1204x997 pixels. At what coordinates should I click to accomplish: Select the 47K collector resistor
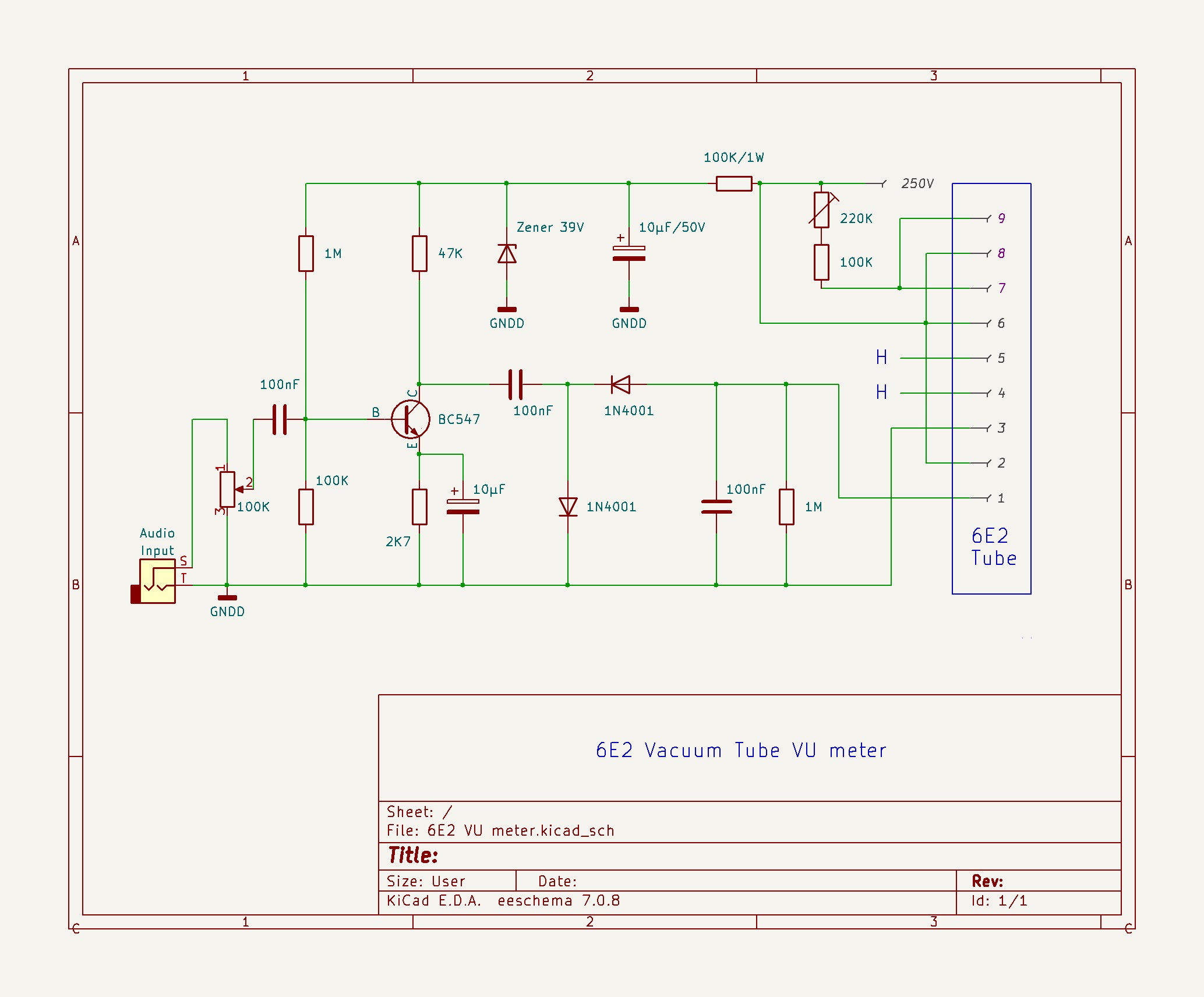coord(419,253)
